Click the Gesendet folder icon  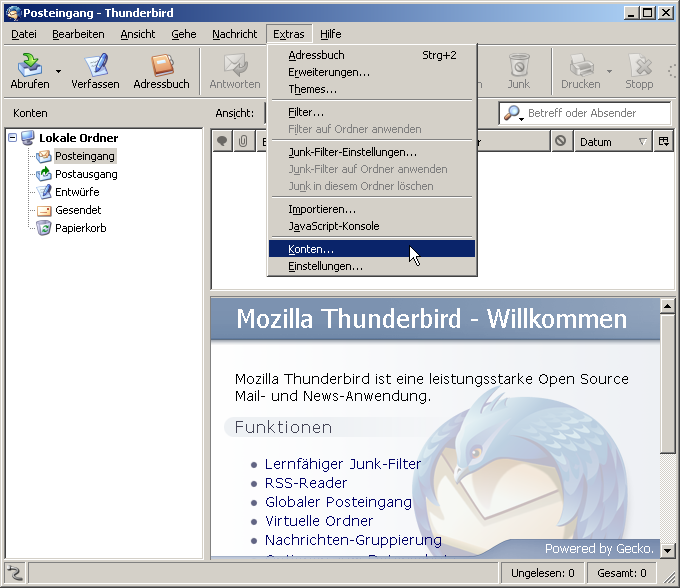[44, 211]
